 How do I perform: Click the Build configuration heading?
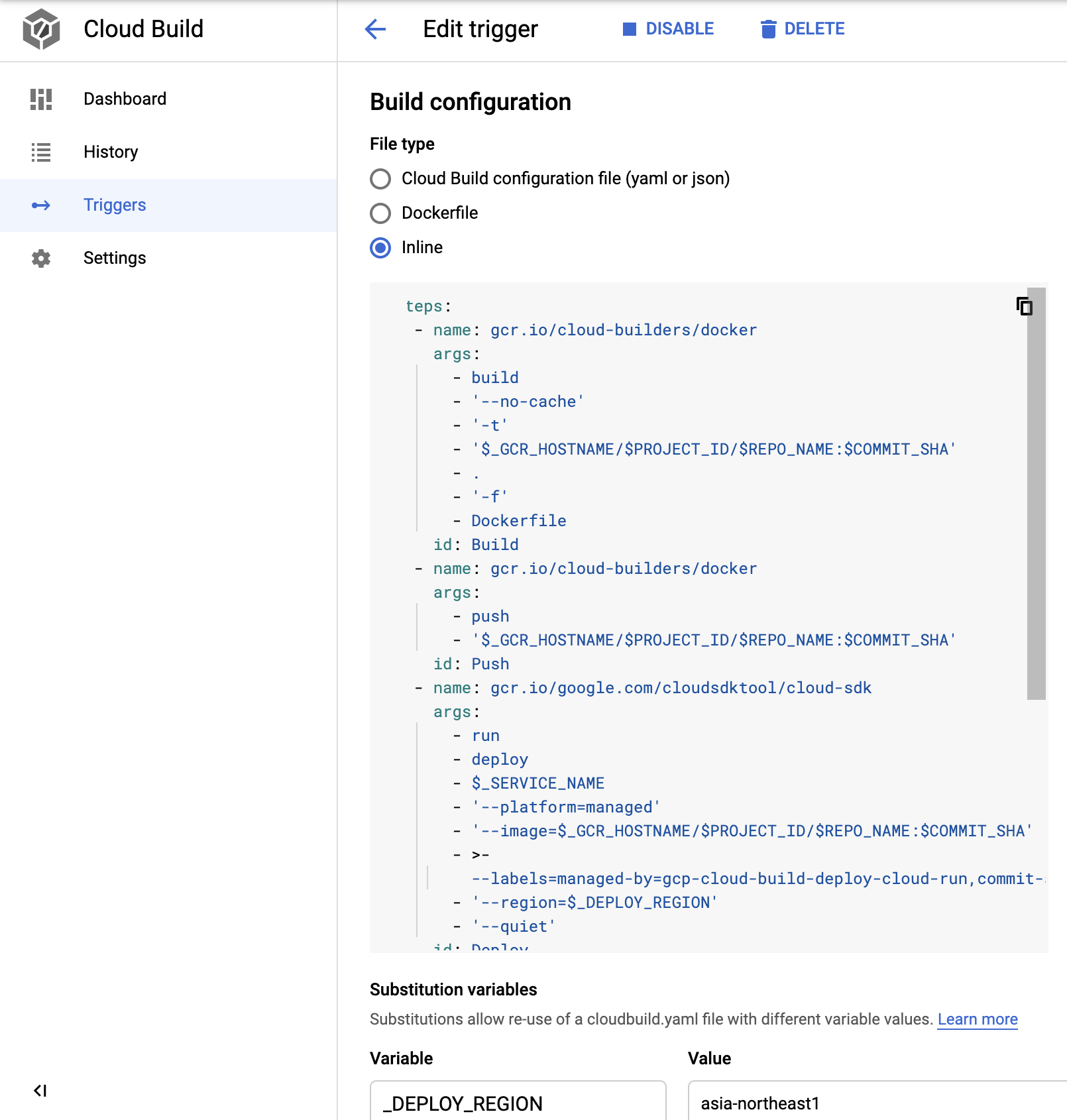tap(471, 102)
